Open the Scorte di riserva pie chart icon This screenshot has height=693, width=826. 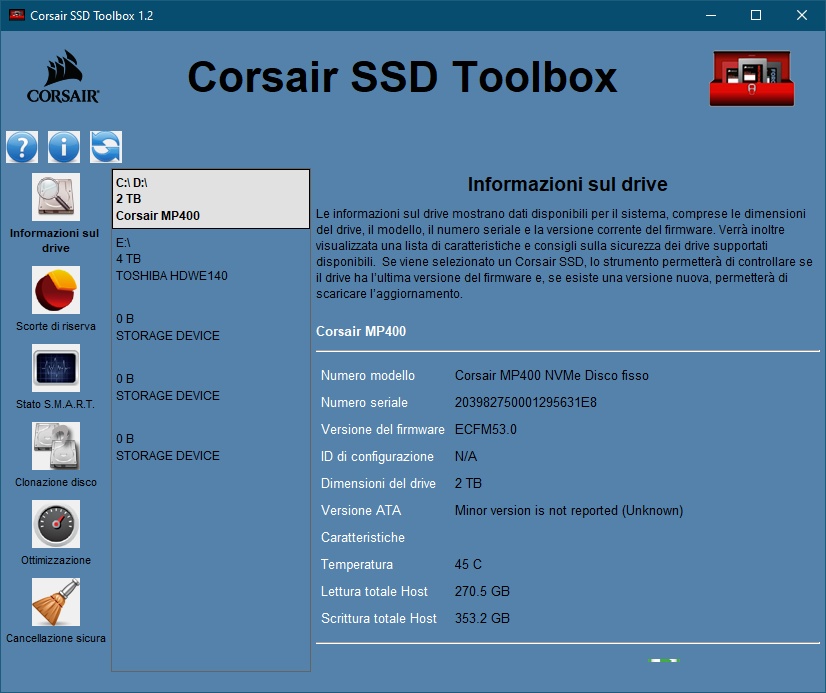point(56,290)
